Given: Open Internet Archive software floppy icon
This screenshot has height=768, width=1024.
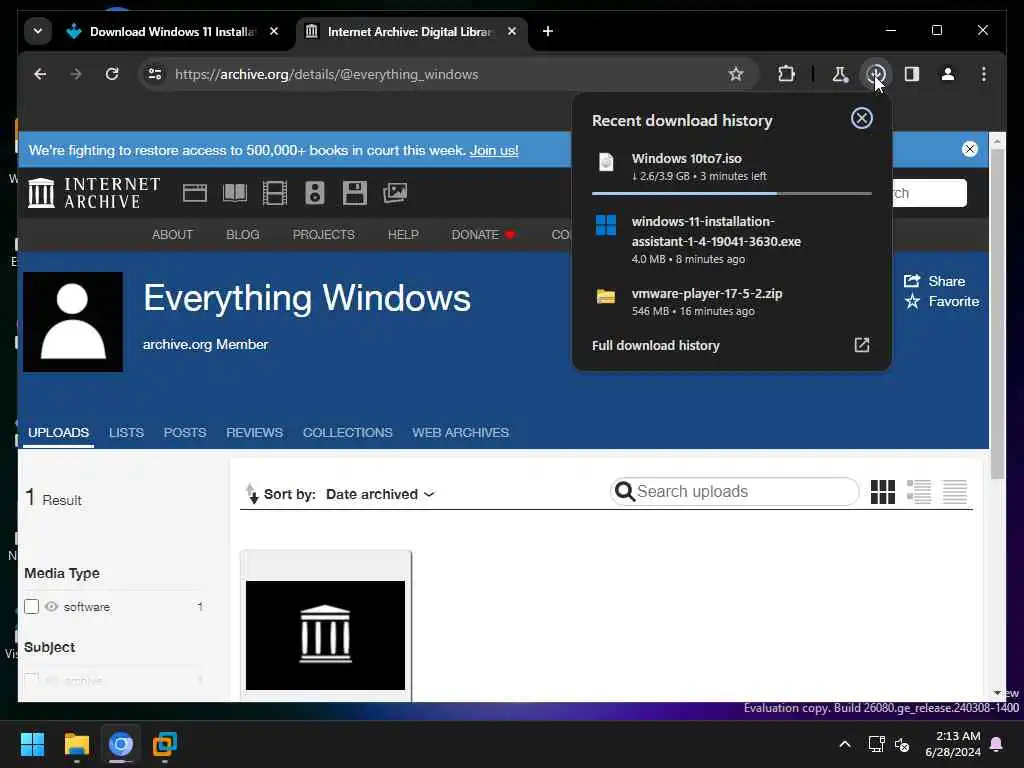Looking at the screenshot, I should pos(355,193).
